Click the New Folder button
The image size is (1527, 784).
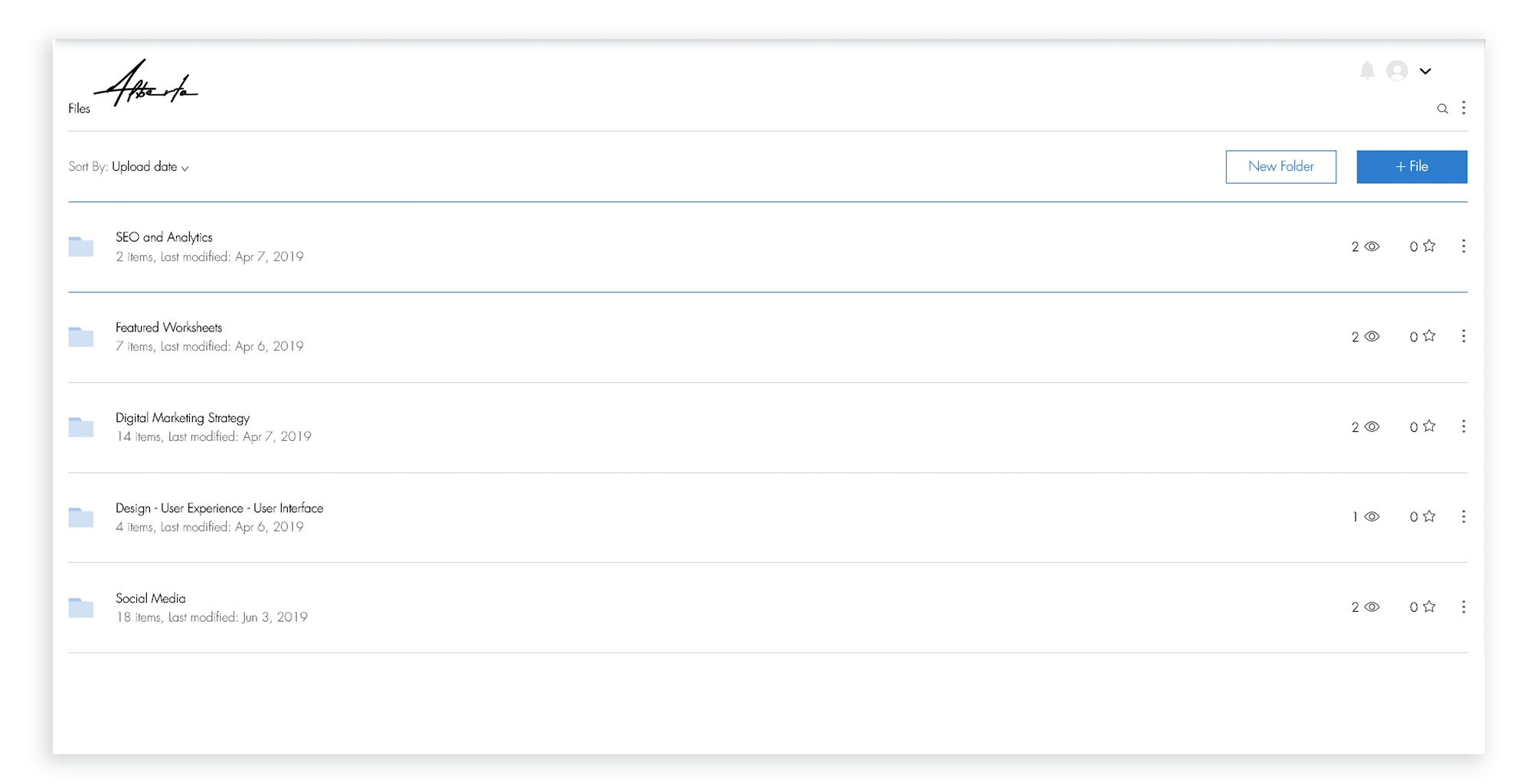pos(1280,167)
